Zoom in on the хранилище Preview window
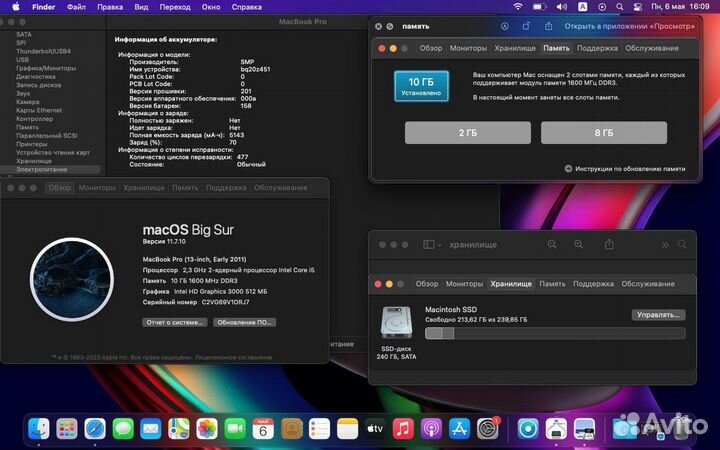This screenshot has width=720, height=450. 579,245
